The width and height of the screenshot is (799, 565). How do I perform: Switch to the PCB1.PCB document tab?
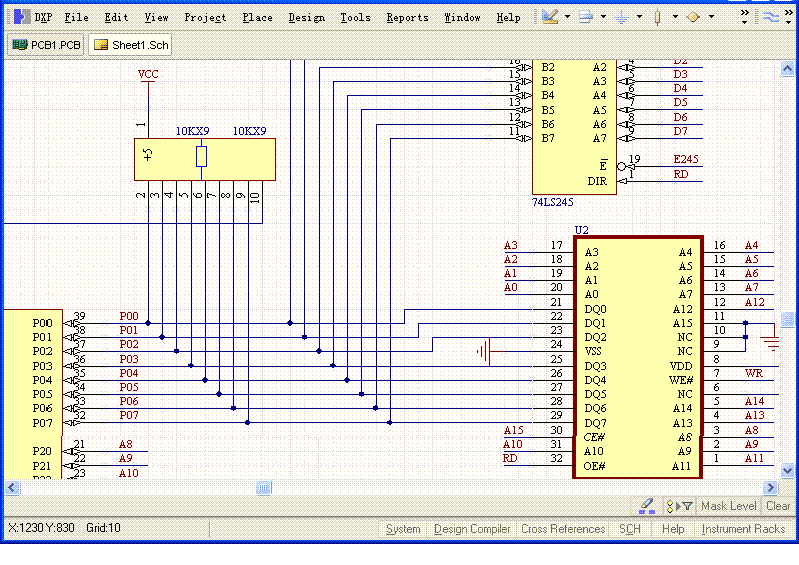coord(46,45)
